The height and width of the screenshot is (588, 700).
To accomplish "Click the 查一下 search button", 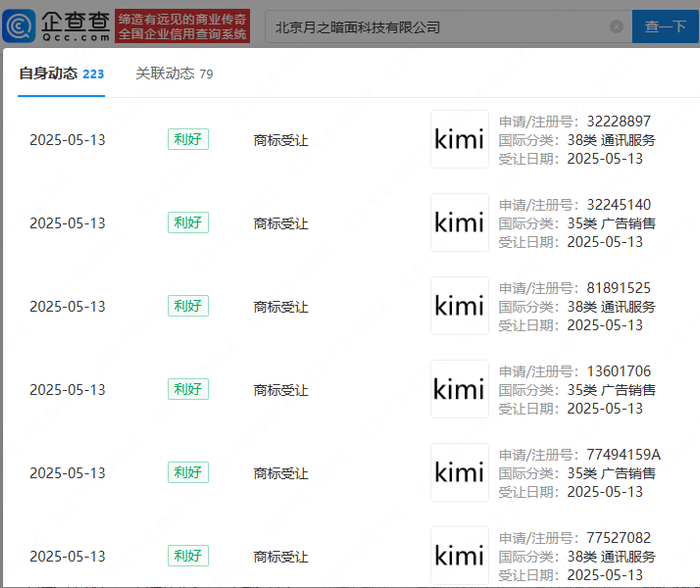I will pos(665,27).
